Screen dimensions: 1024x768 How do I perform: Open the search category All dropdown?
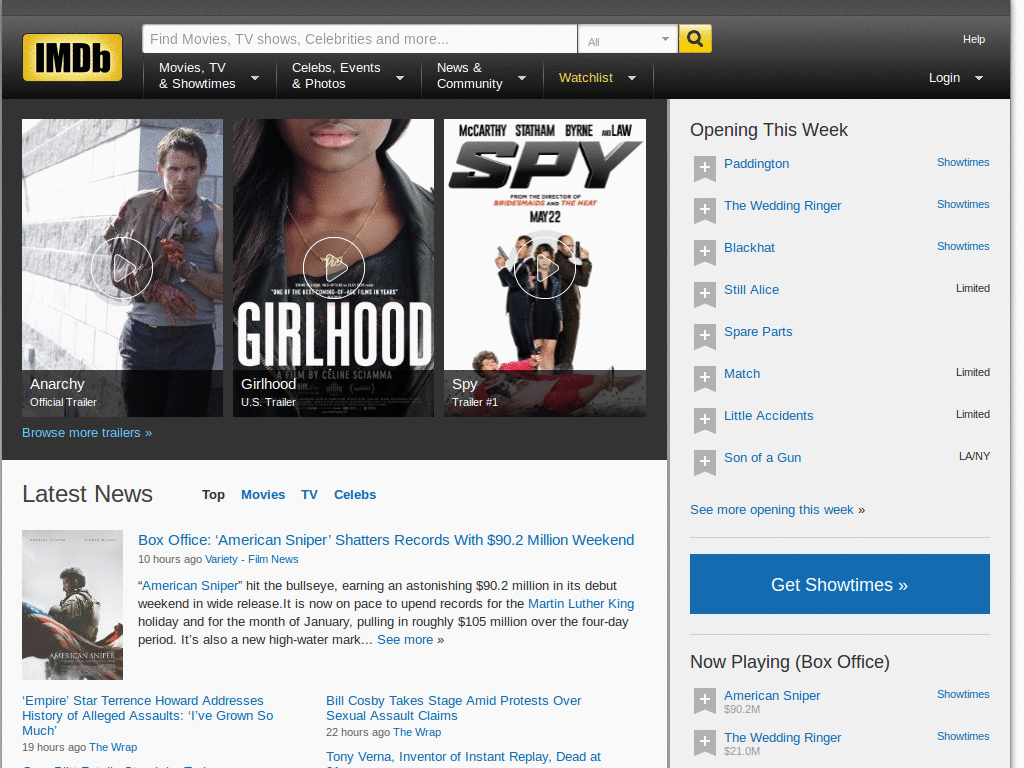(628, 40)
